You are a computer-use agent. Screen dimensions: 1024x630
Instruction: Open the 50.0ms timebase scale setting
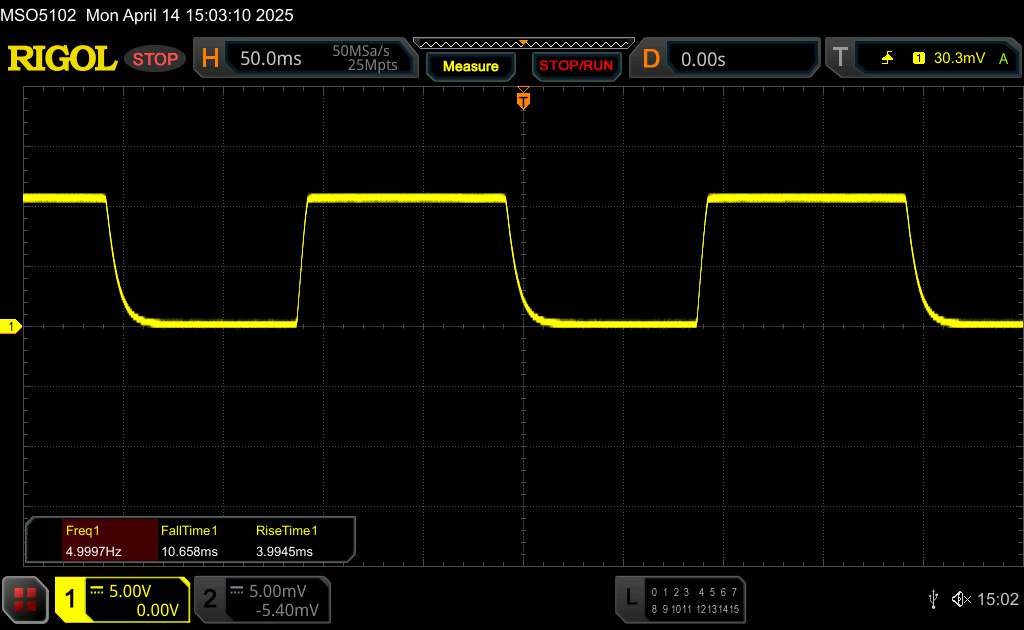coord(271,59)
